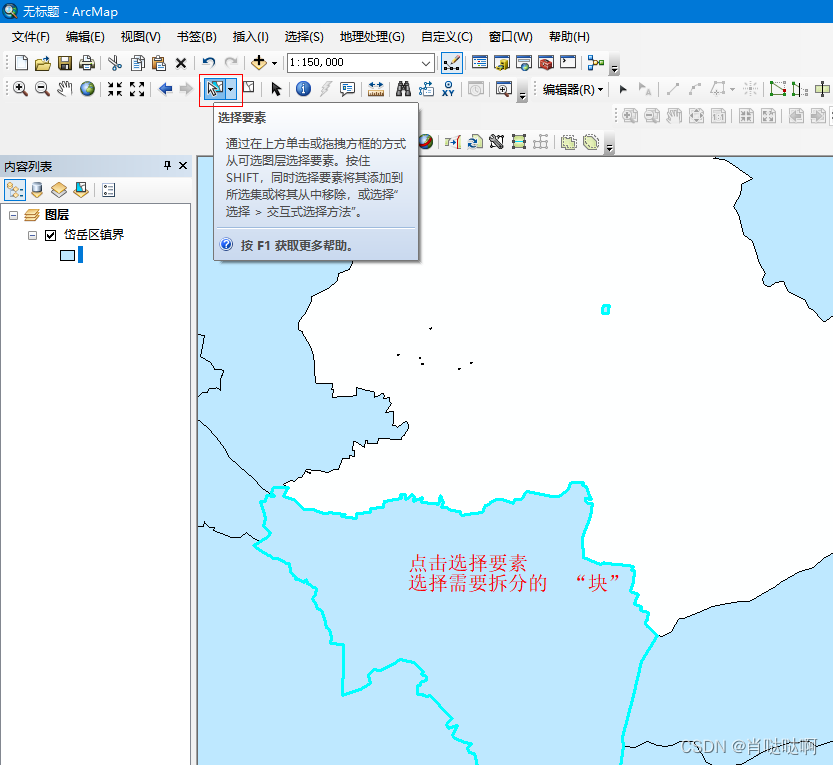The height and width of the screenshot is (765, 833).
Task: Select the Pan hand tool
Action: tap(65, 89)
